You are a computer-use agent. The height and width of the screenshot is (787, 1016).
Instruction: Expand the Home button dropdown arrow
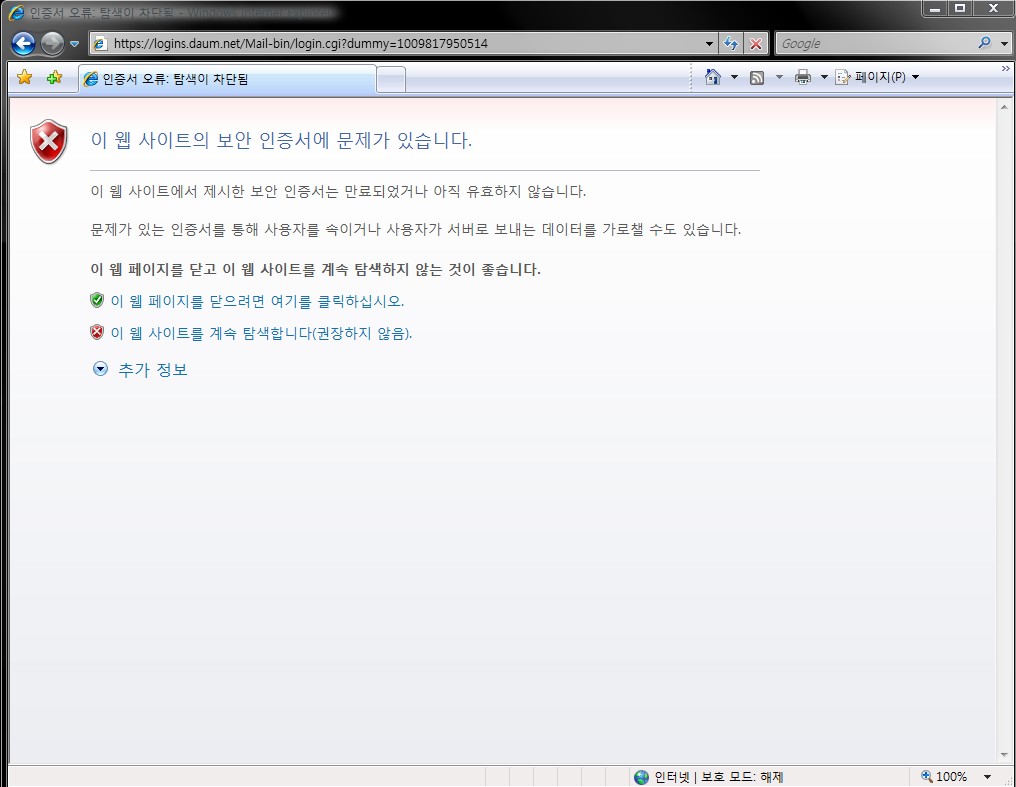point(734,77)
